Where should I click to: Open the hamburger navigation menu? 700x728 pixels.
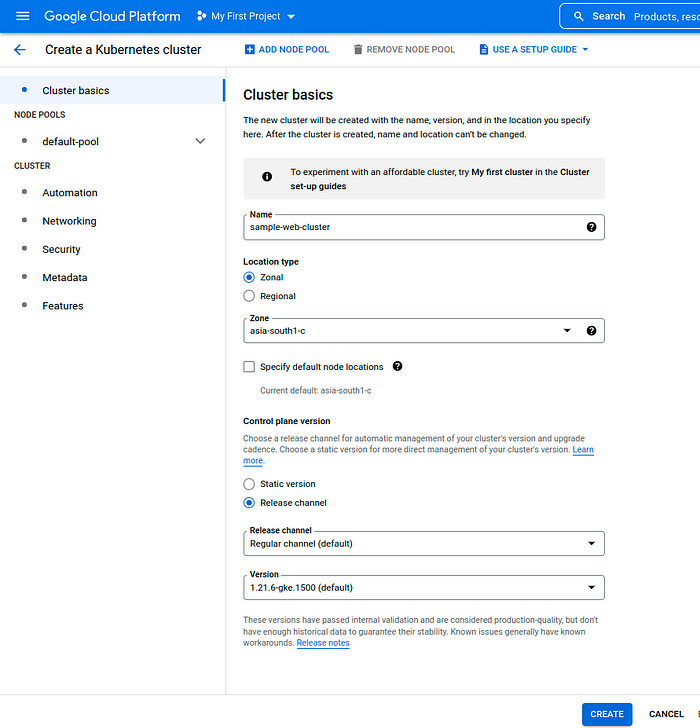(22, 16)
